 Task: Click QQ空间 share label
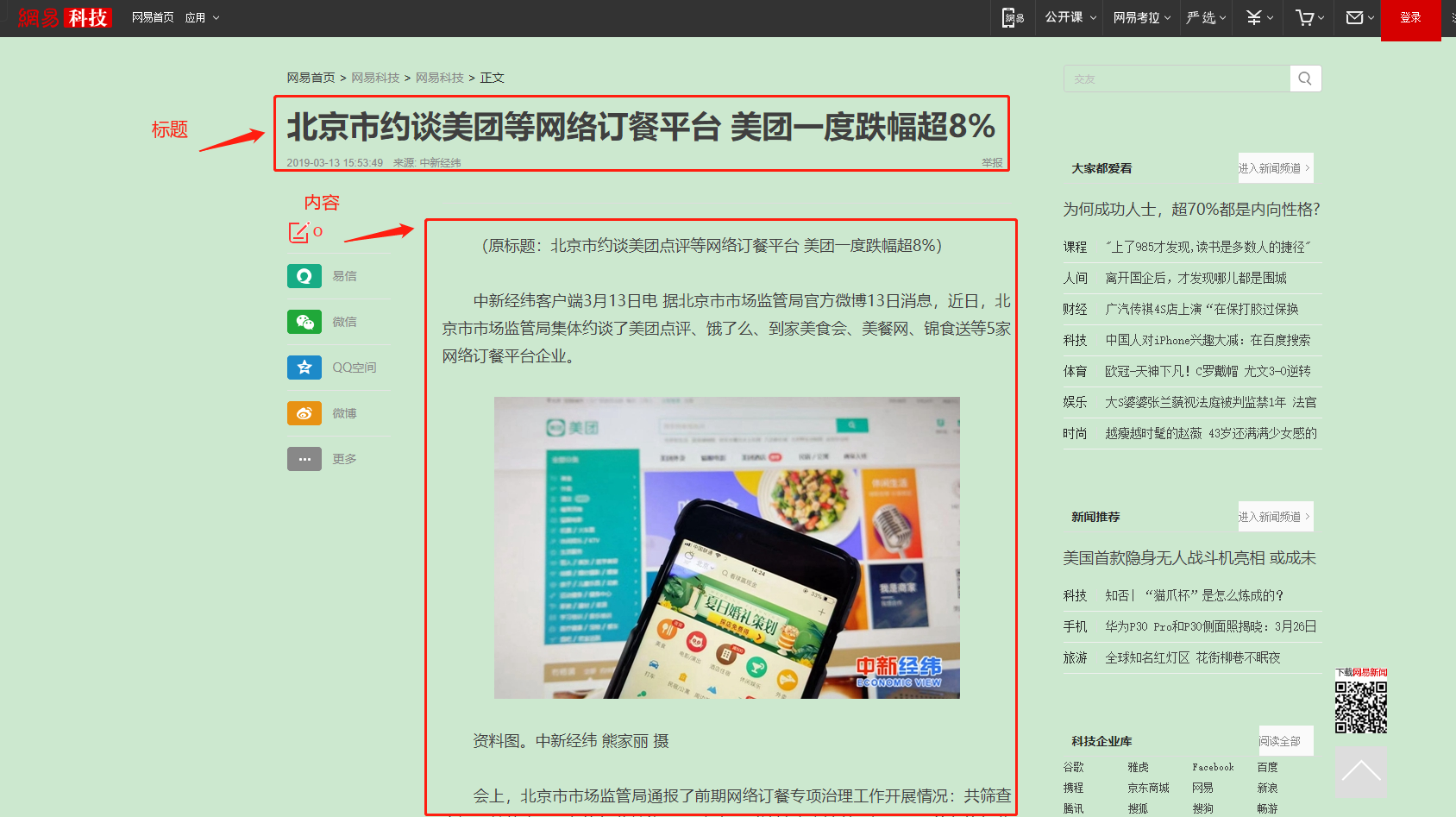click(355, 368)
